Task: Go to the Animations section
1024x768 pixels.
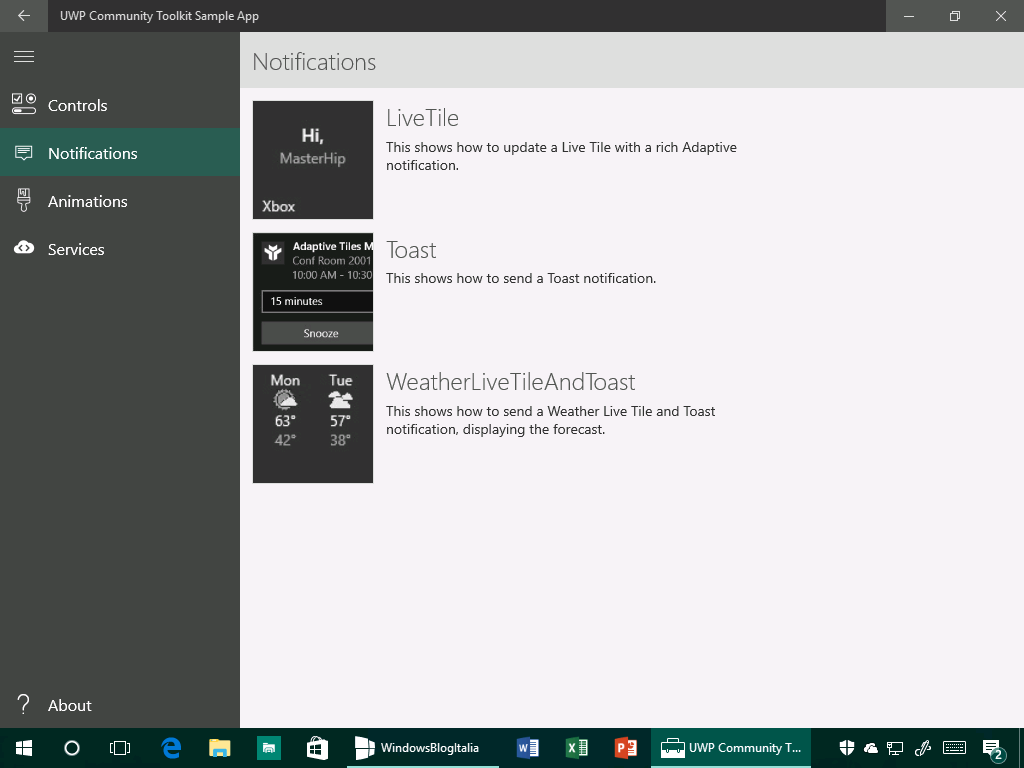Action: tap(120, 201)
